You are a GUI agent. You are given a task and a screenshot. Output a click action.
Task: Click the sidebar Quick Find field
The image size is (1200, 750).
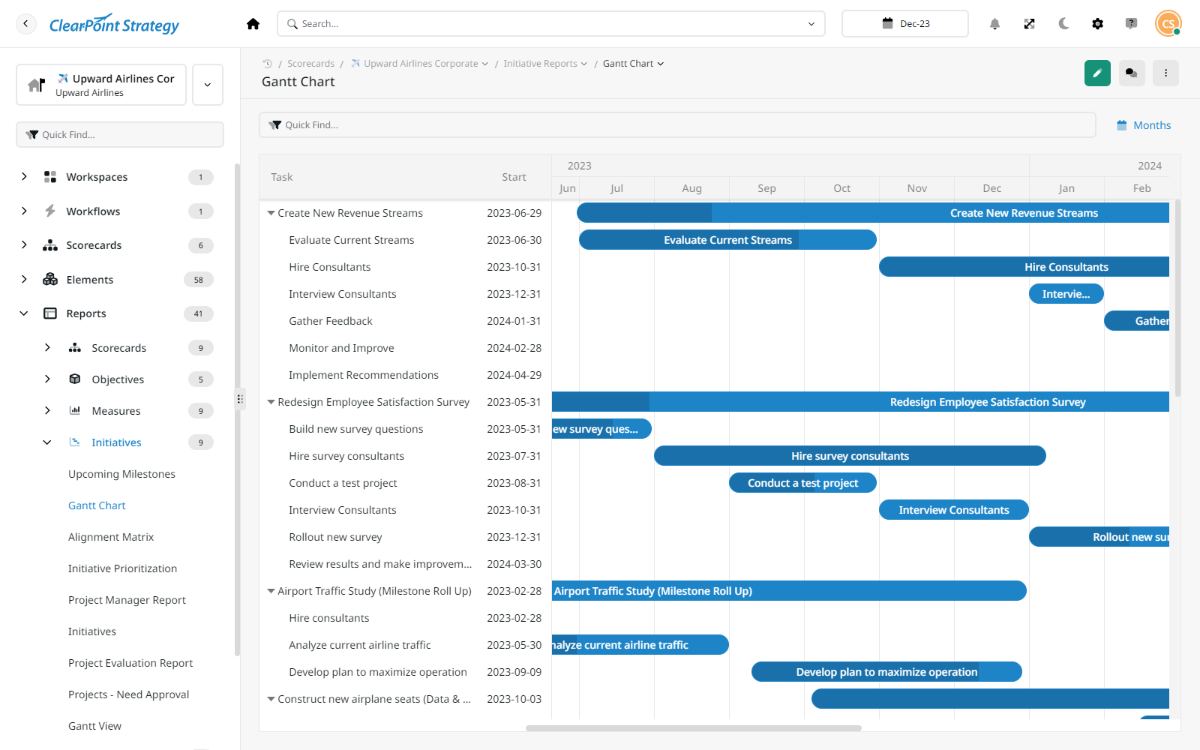click(x=120, y=134)
